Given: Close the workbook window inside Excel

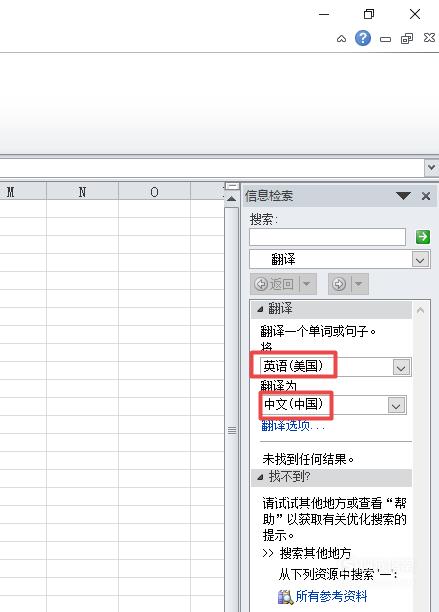Looking at the screenshot, I should (429, 37).
